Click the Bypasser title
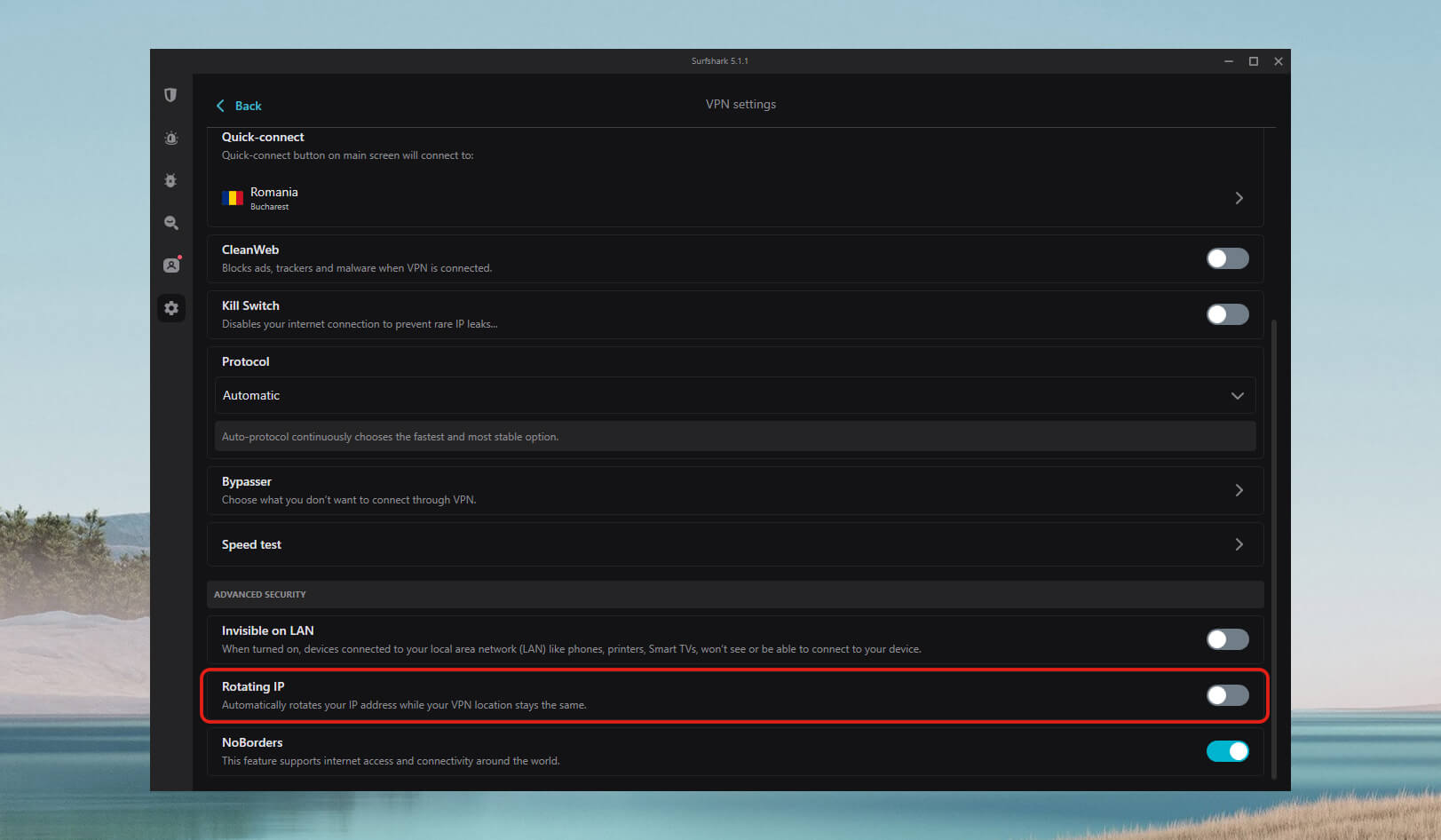The height and width of the screenshot is (840, 1441). [x=247, y=481]
